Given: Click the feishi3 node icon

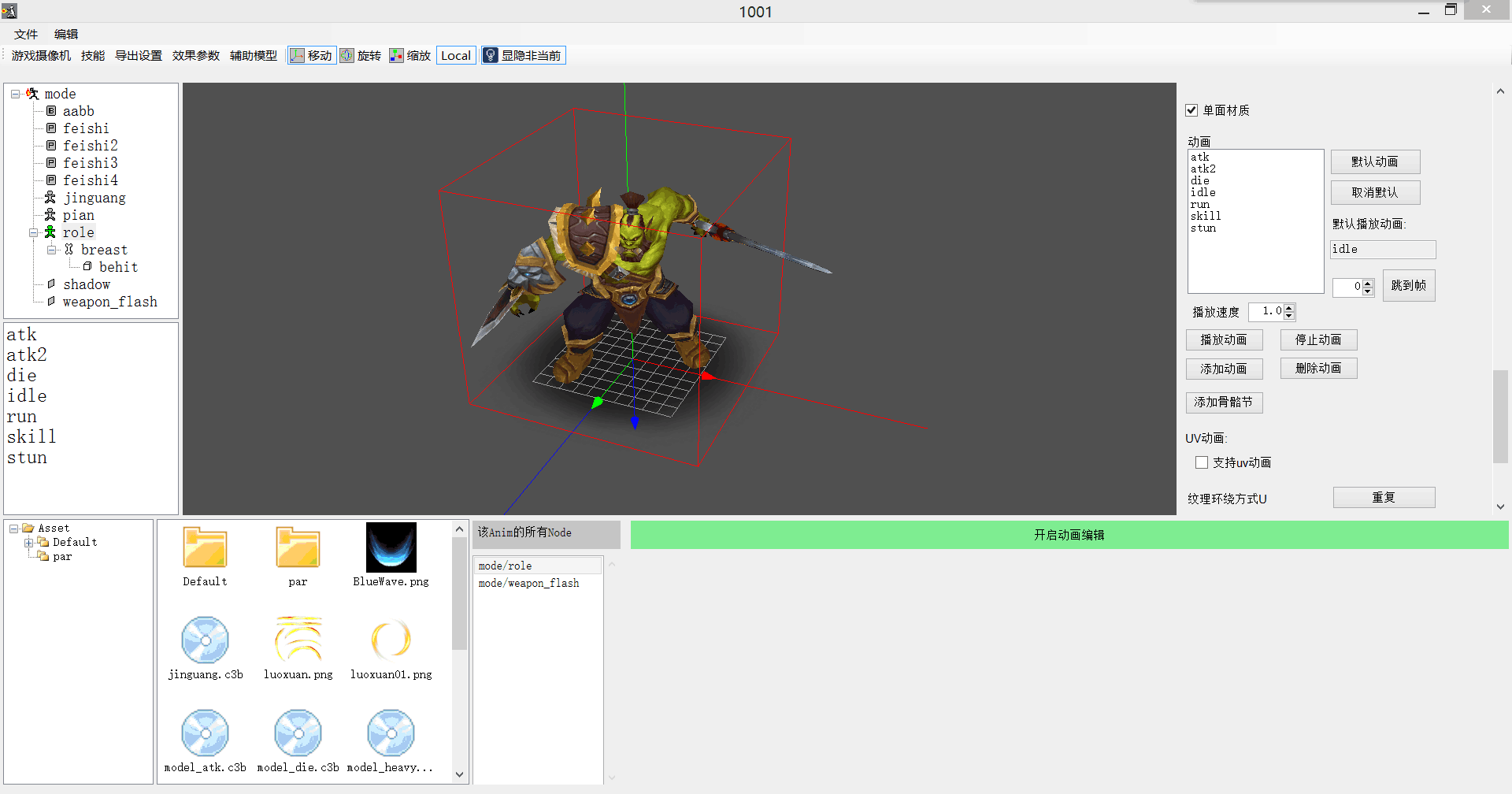Looking at the screenshot, I should [x=51, y=163].
